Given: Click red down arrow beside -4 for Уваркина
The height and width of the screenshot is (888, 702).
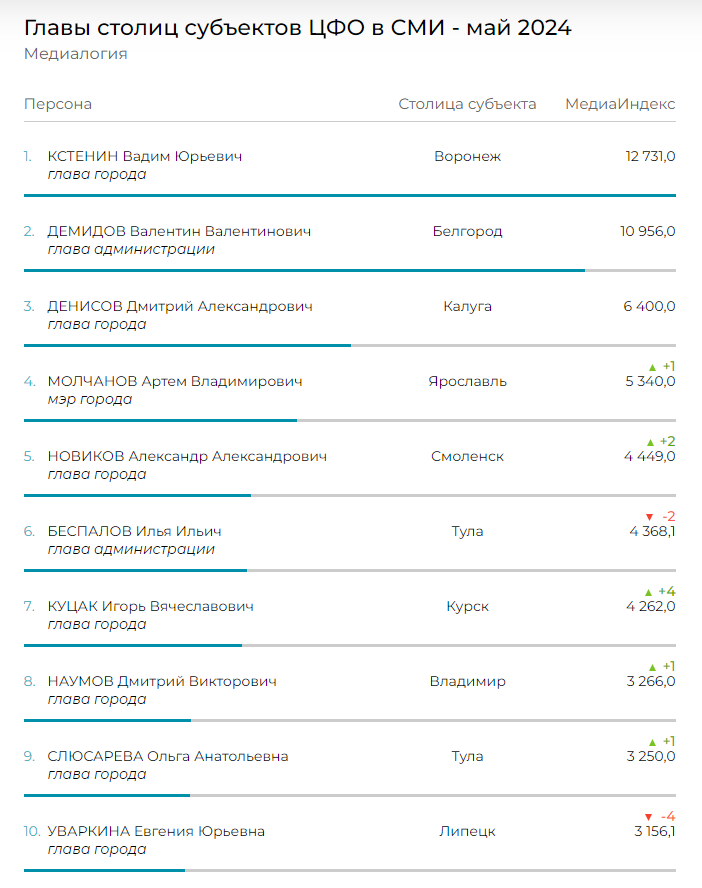Looking at the screenshot, I should [648, 817].
